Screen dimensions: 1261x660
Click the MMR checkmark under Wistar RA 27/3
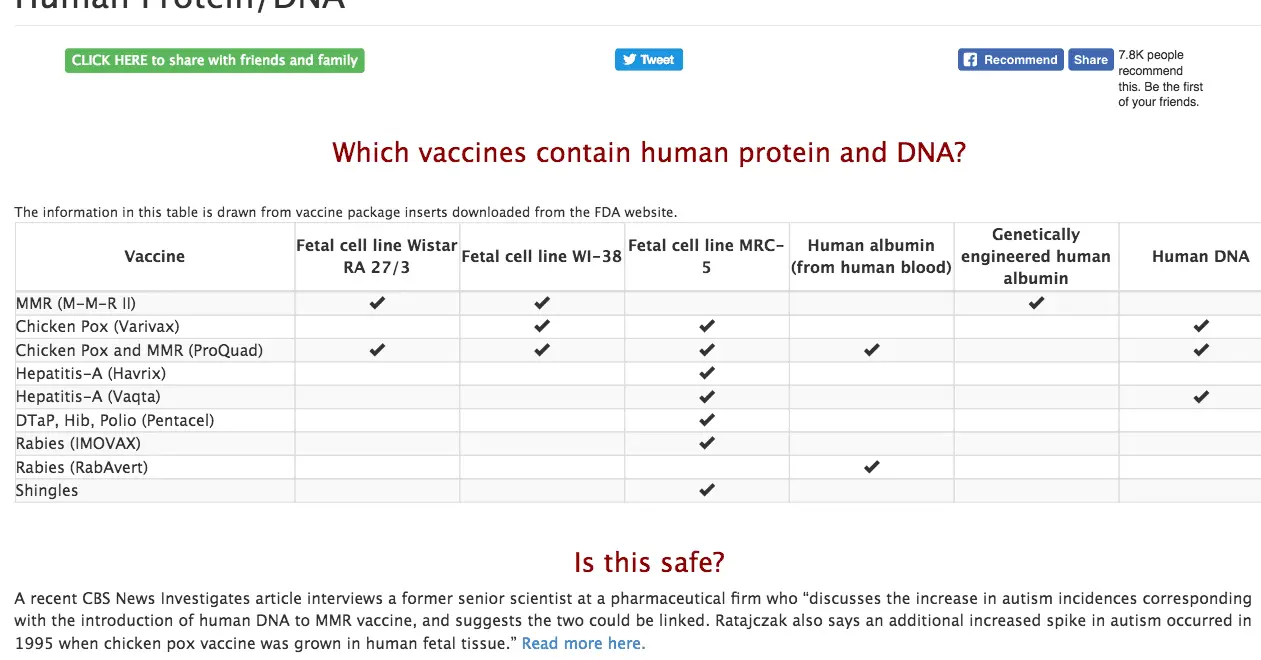[377, 303]
